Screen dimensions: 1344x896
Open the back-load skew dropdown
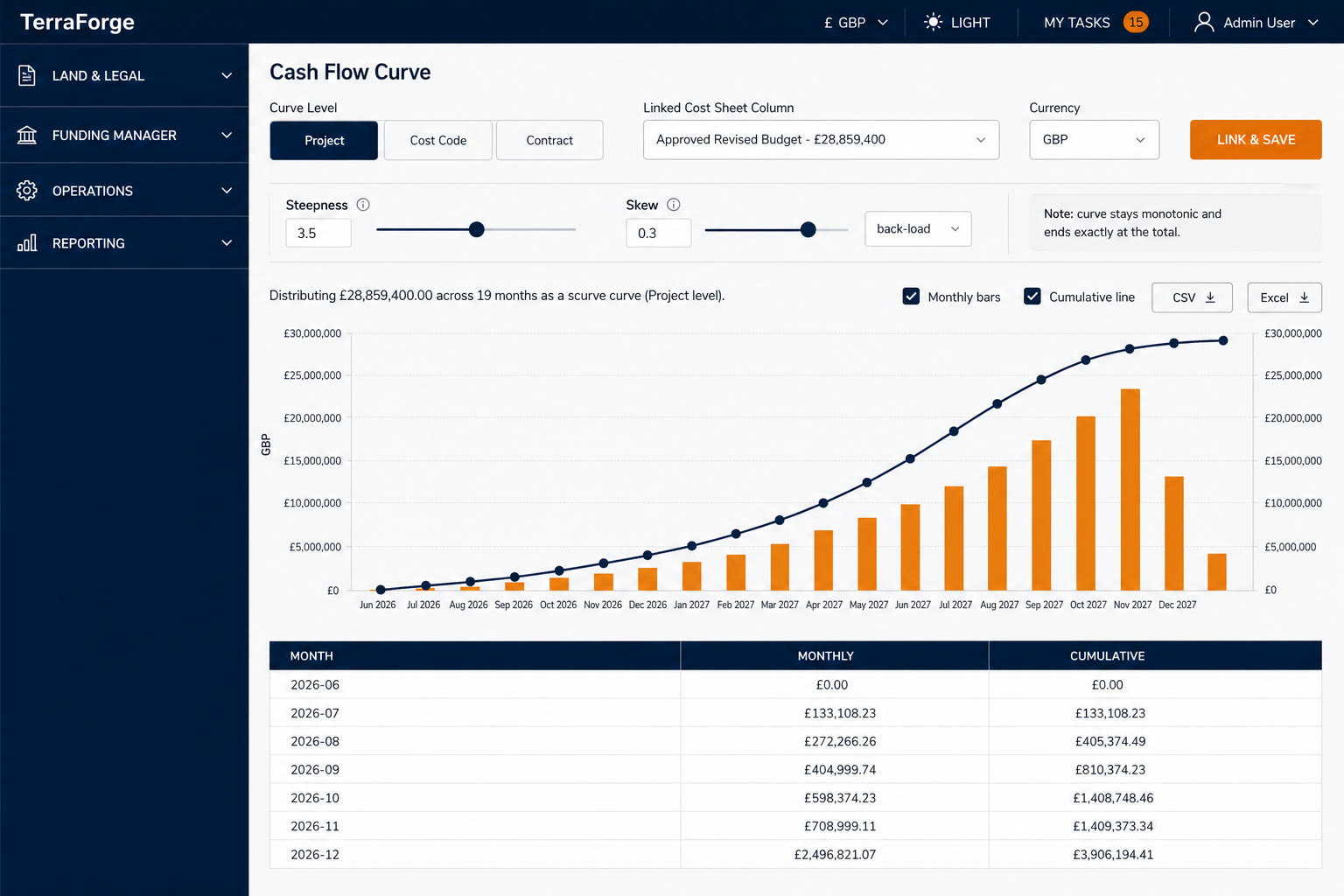coord(918,228)
